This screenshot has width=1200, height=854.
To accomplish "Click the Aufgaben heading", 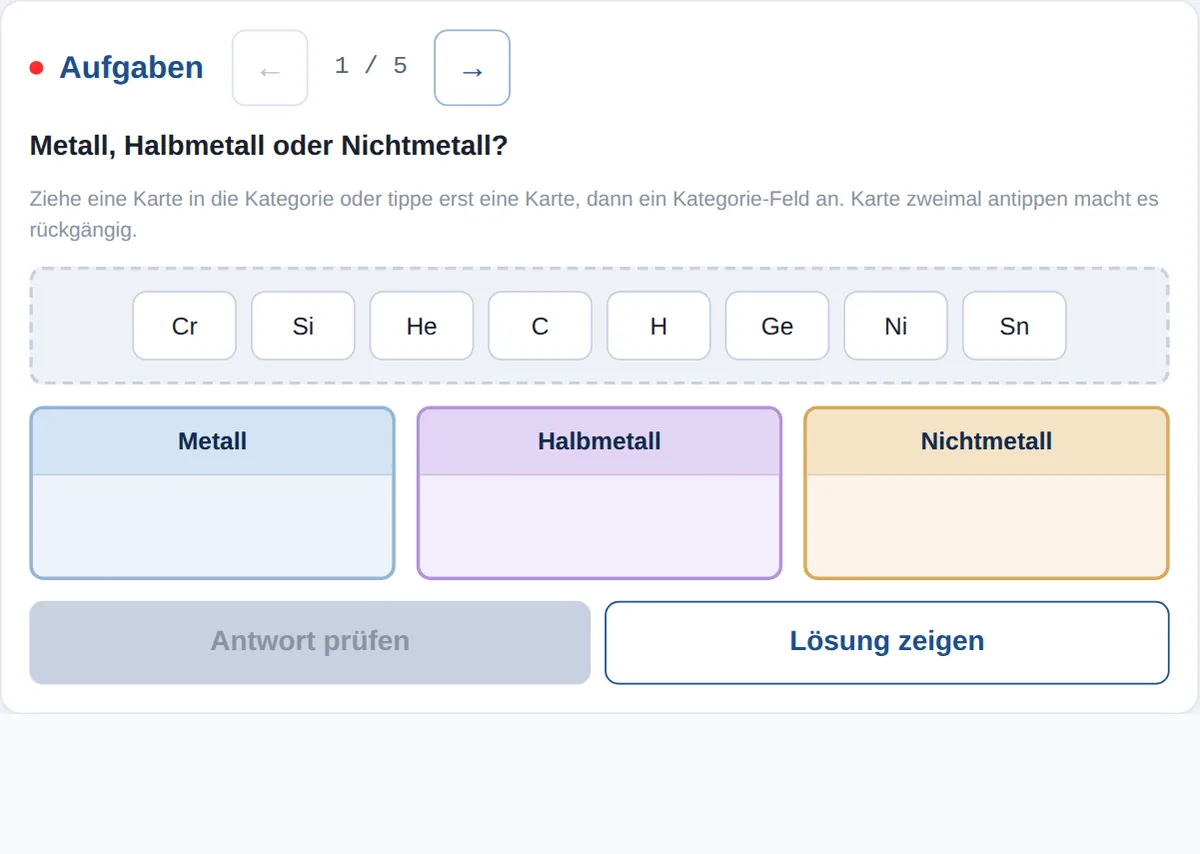I will [x=131, y=68].
